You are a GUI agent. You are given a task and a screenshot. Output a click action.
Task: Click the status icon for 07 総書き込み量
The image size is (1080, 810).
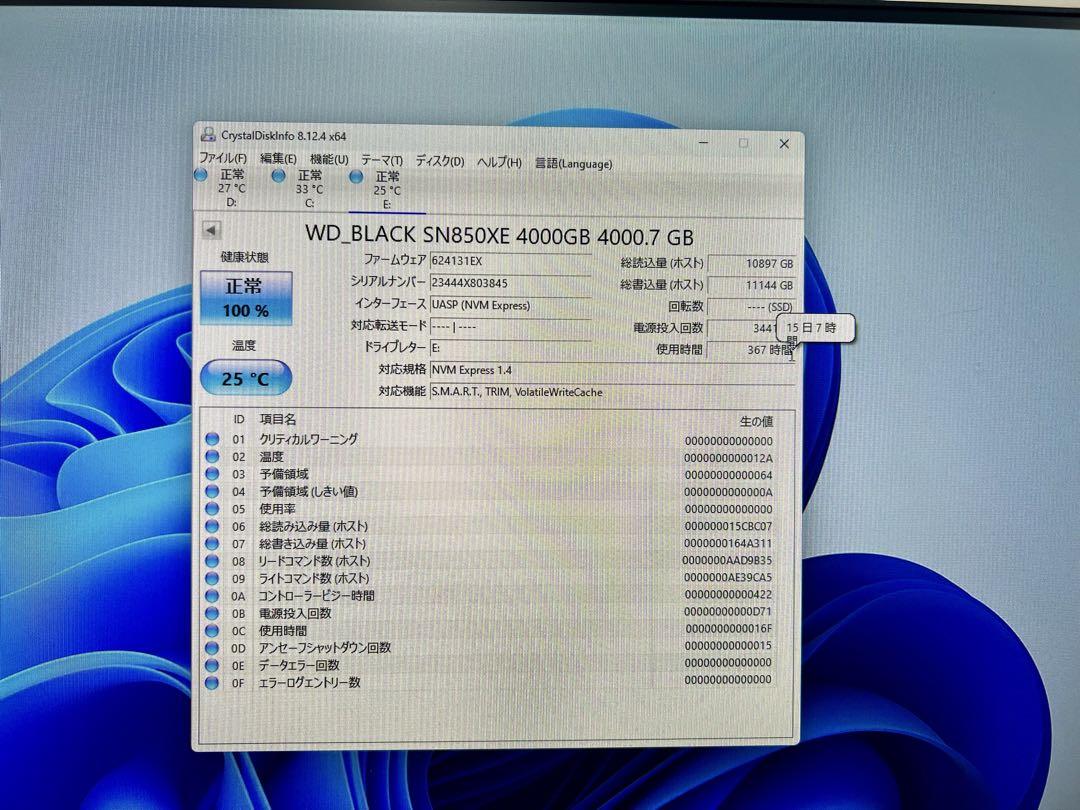pyautogui.click(x=212, y=543)
